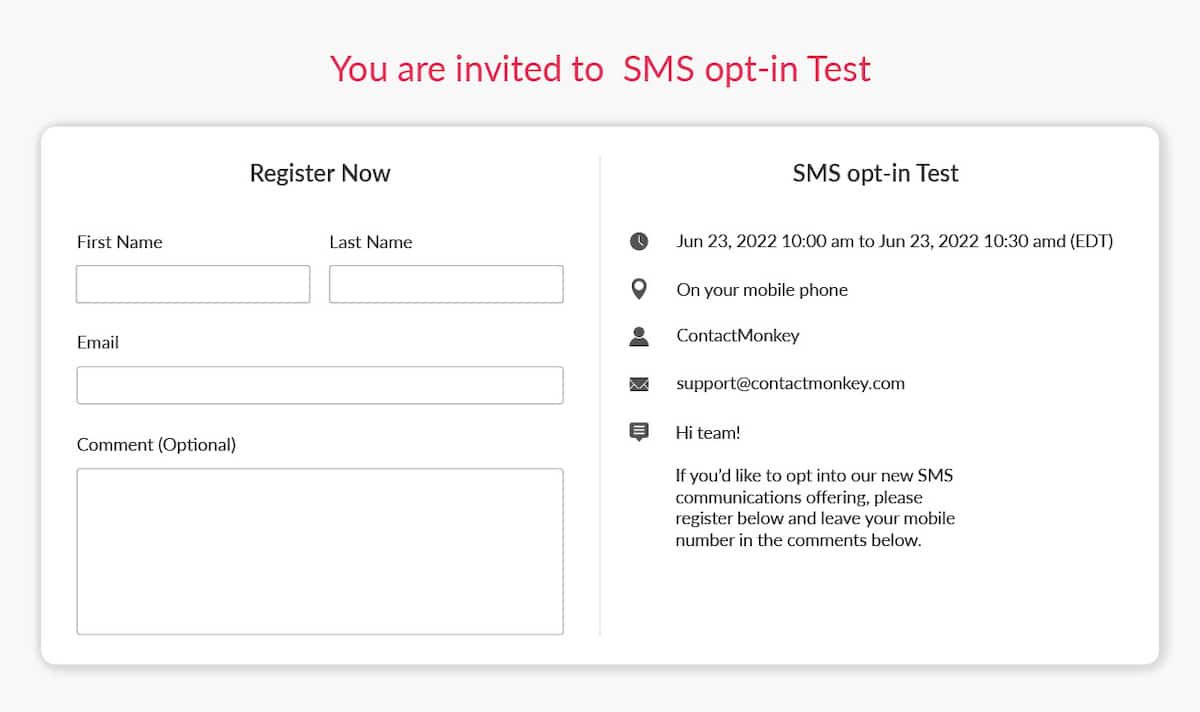Focus the First Name input field
The image size is (1200, 712).
point(193,284)
